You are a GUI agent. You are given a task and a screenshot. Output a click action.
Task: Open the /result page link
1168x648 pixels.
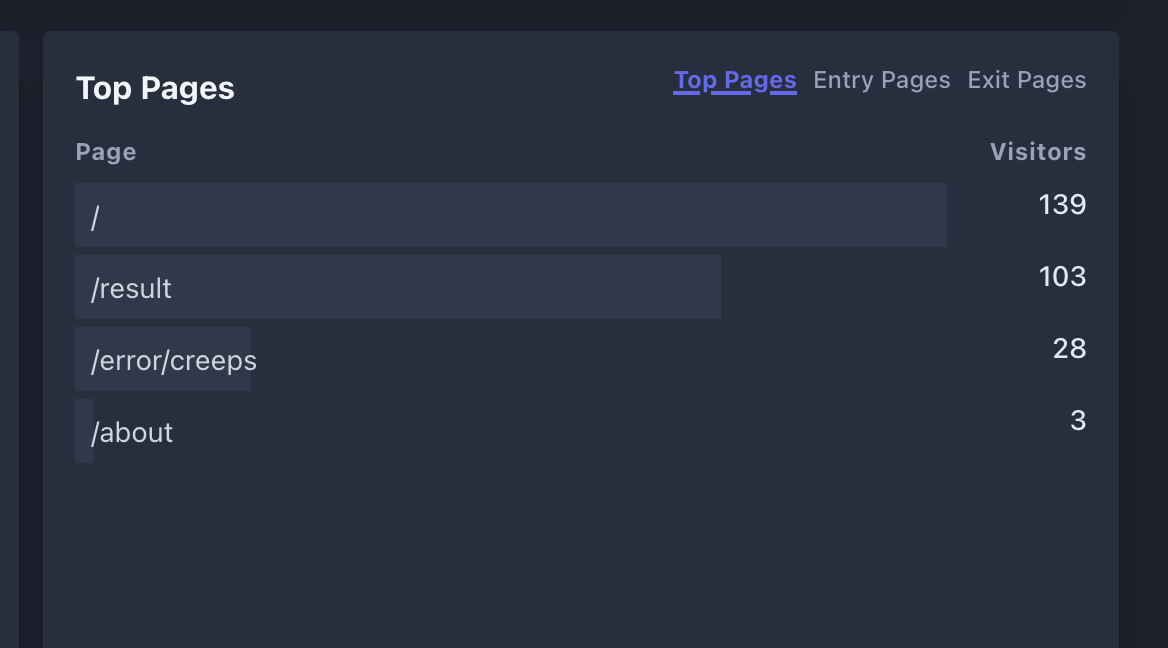pos(131,288)
